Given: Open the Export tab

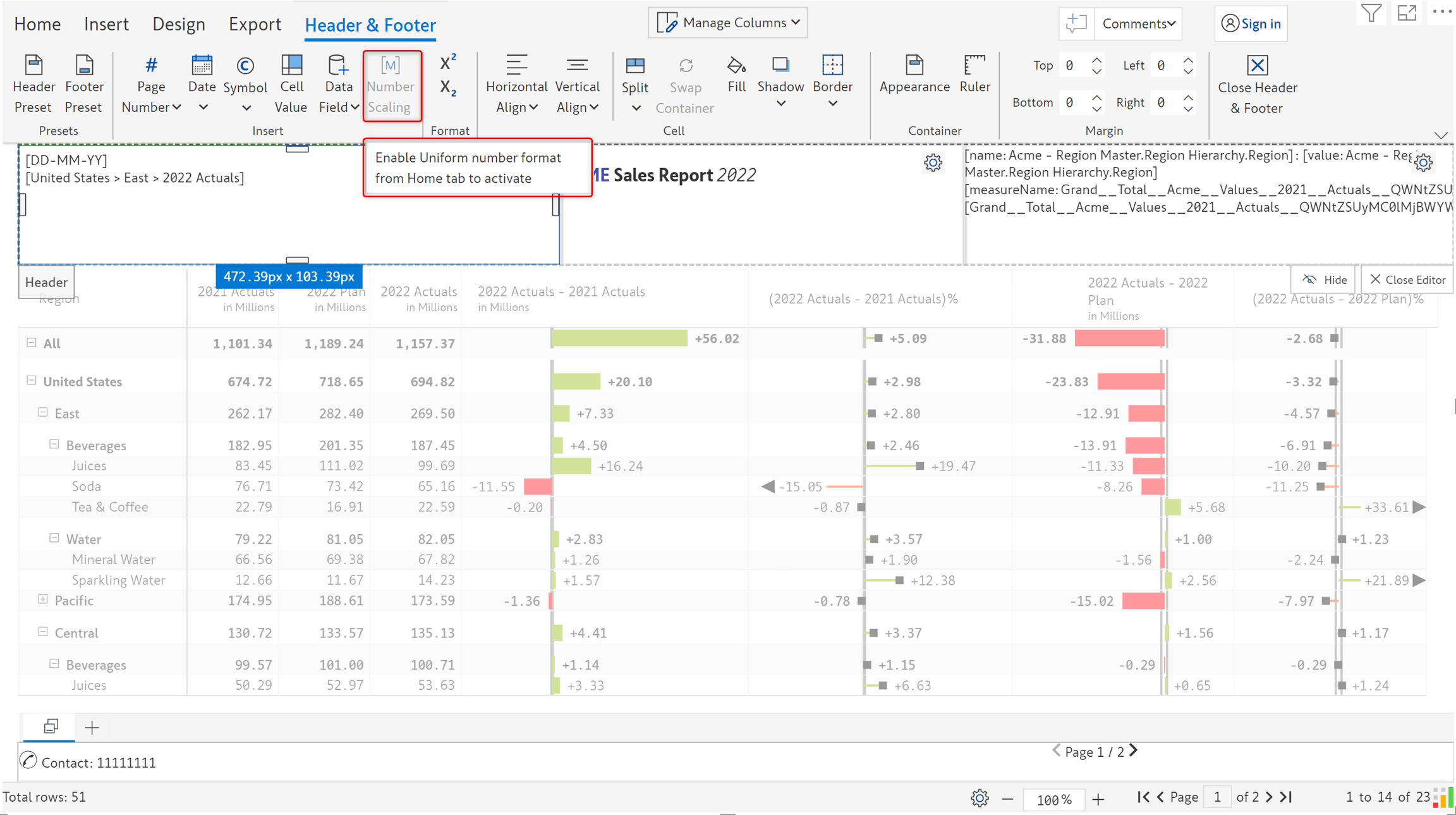Looking at the screenshot, I should pos(255,25).
